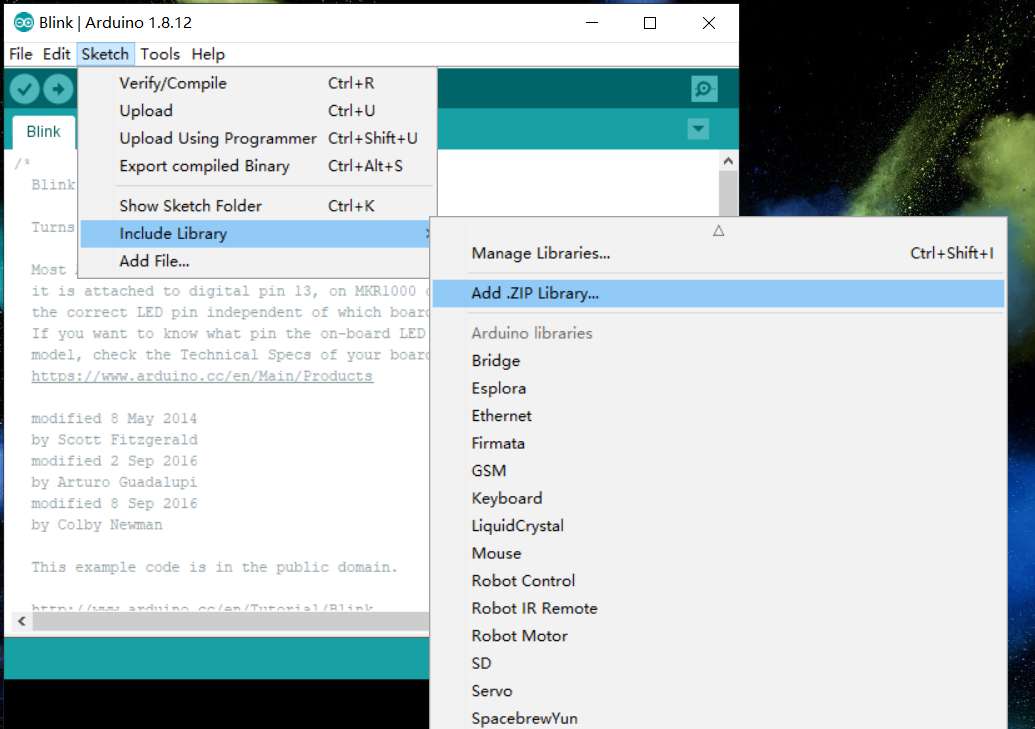Click 'This example code is in the public domain.'
The image size is (1035, 729).
[215, 567]
